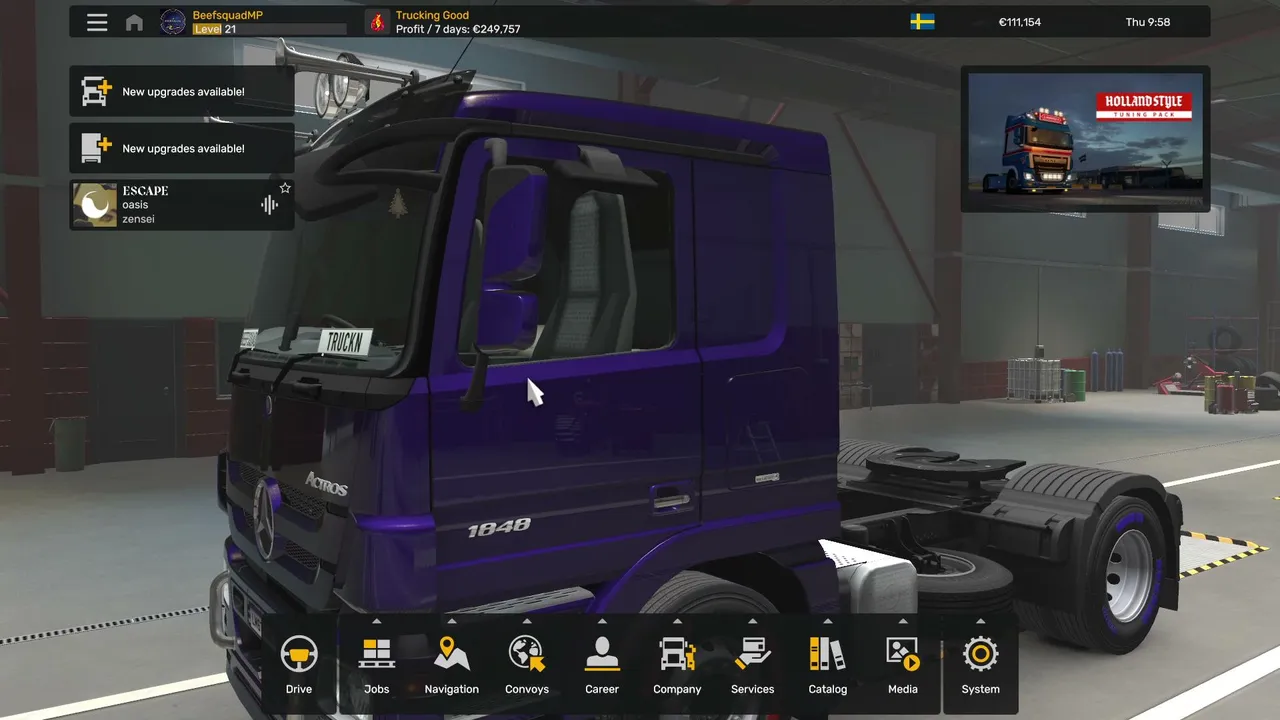Start driving with the Drive icon

(299, 665)
